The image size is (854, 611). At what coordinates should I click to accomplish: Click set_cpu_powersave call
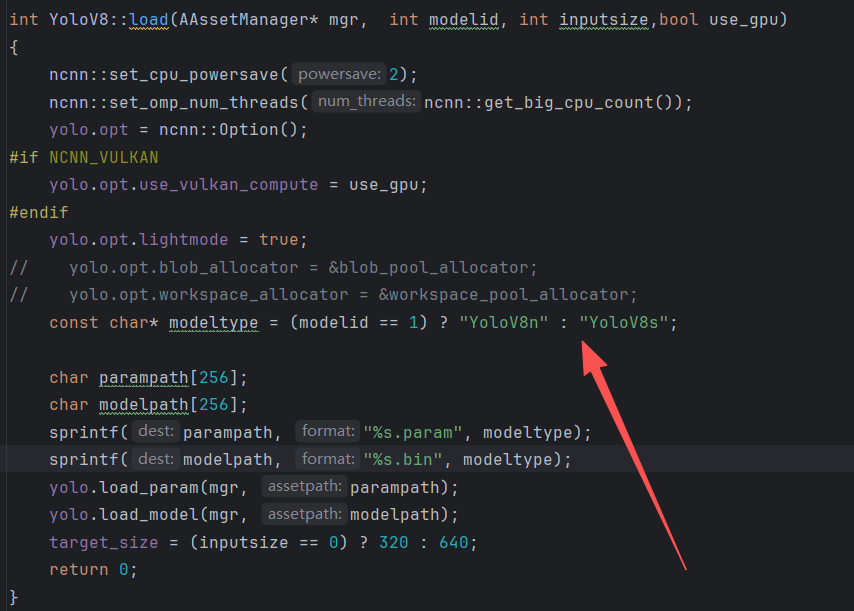click(193, 75)
